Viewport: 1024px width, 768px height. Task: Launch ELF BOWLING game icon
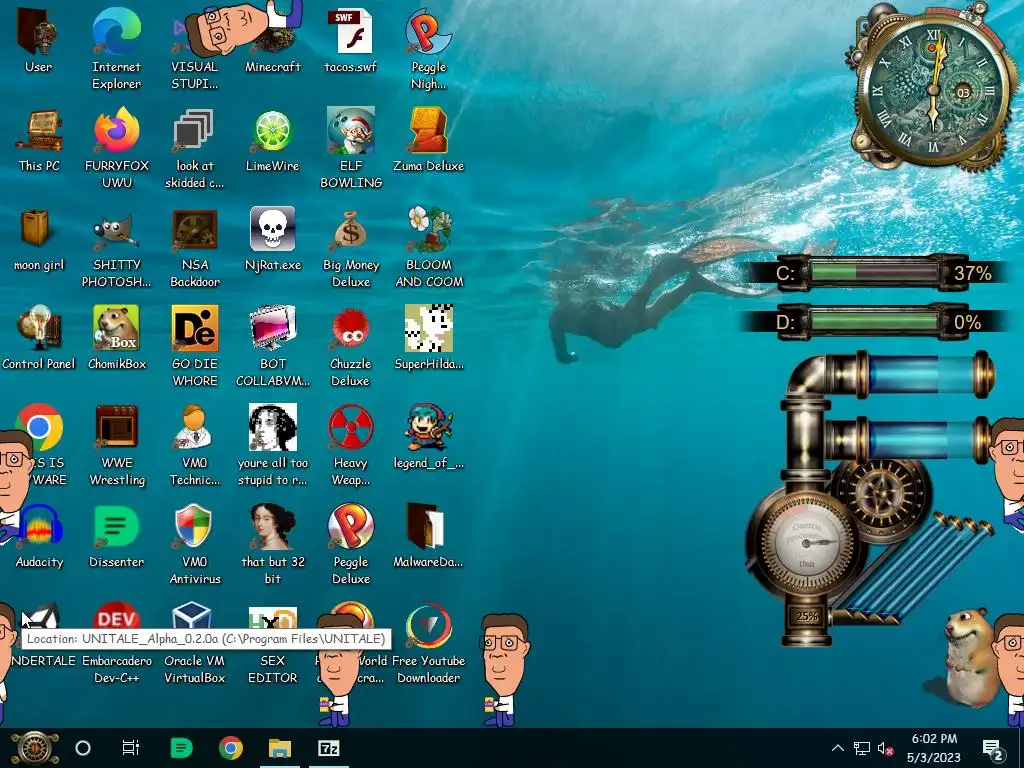[351, 131]
